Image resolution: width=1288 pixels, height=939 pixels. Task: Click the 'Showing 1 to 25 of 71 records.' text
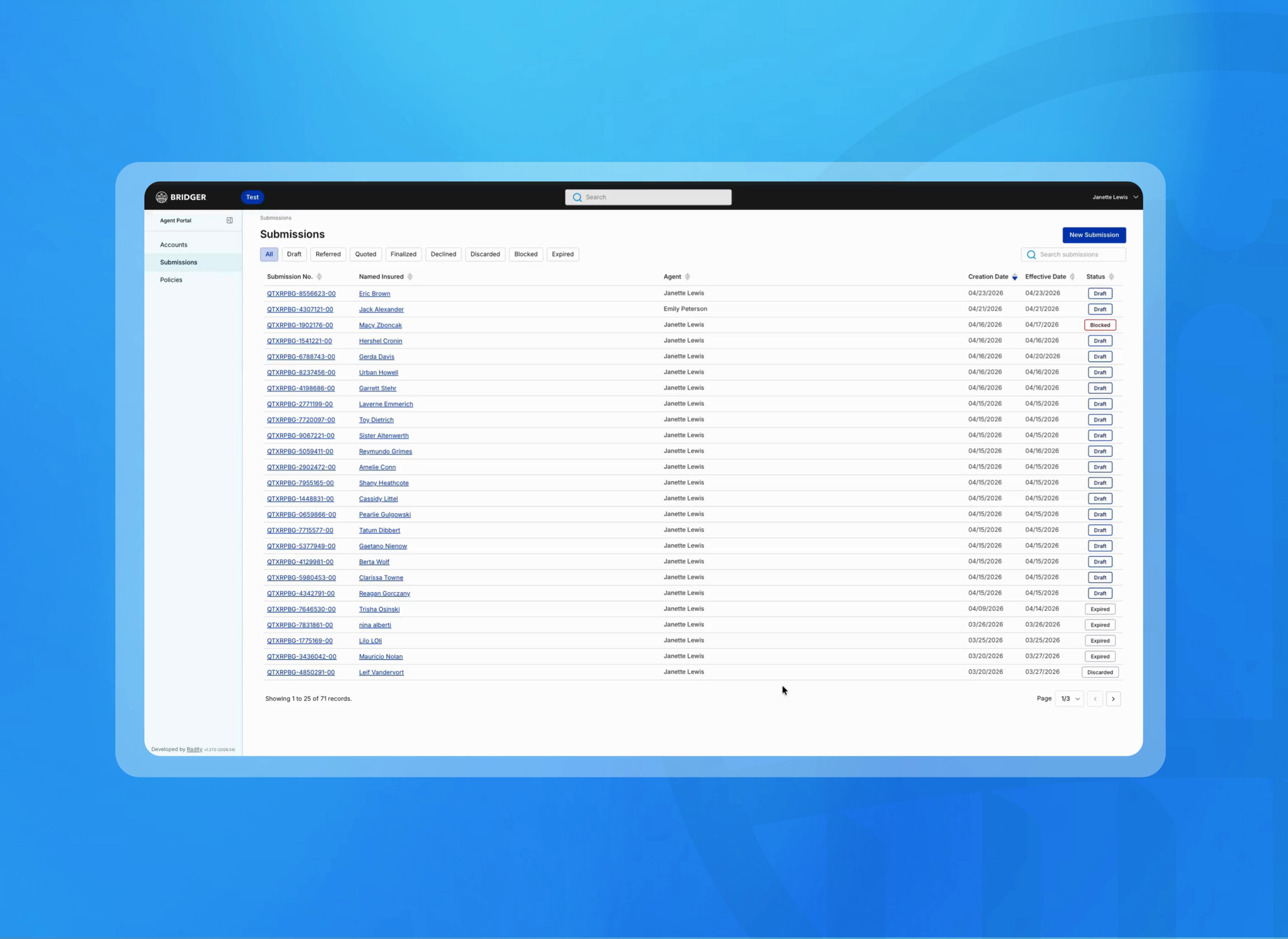[x=309, y=699]
